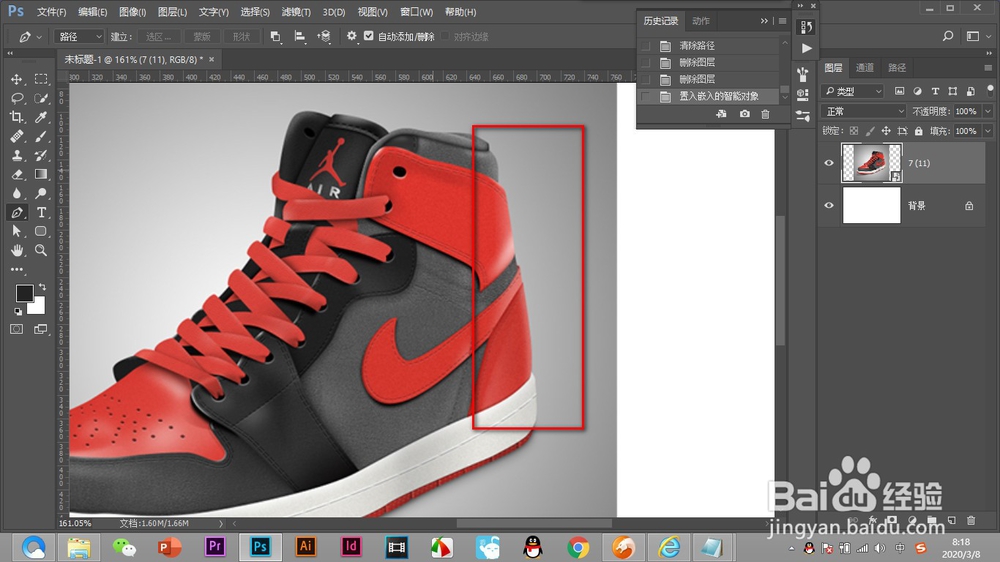Image resolution: width=1000 pixels, height=562 pixels.
Task: Select the Move tool
Action: click(17, 79)
